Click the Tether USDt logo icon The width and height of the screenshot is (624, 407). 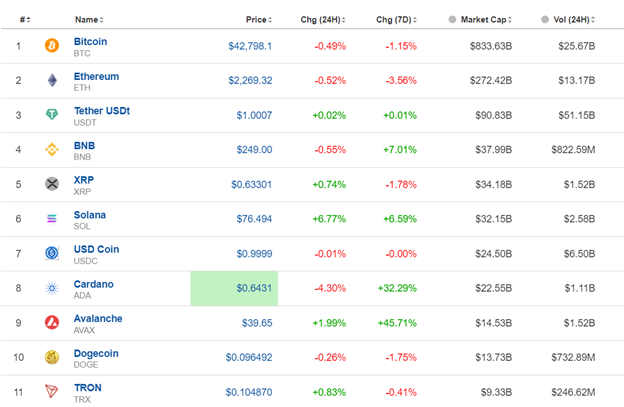[x=52, y=115]
